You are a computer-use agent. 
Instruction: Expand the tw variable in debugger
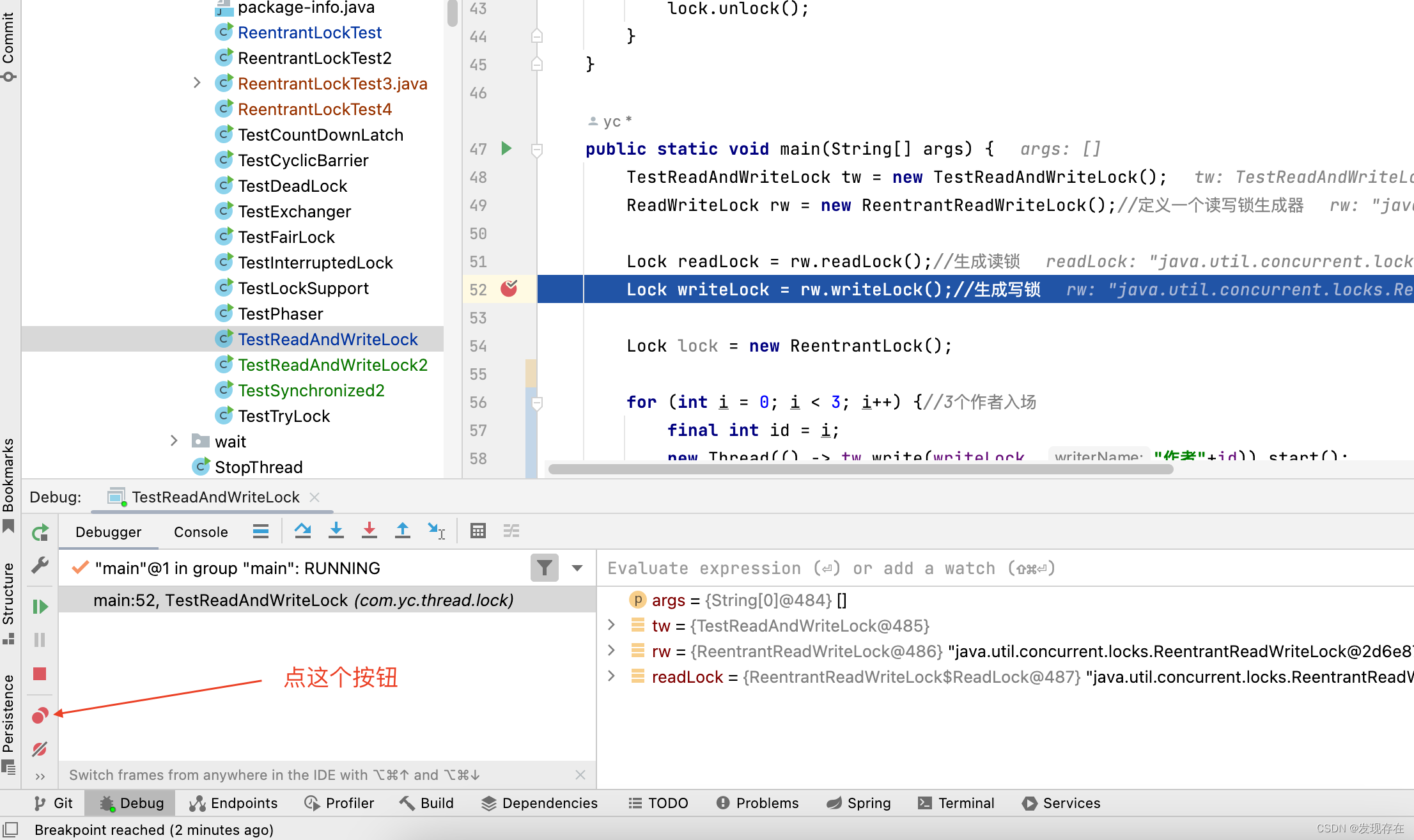click(x=610, y=626)
